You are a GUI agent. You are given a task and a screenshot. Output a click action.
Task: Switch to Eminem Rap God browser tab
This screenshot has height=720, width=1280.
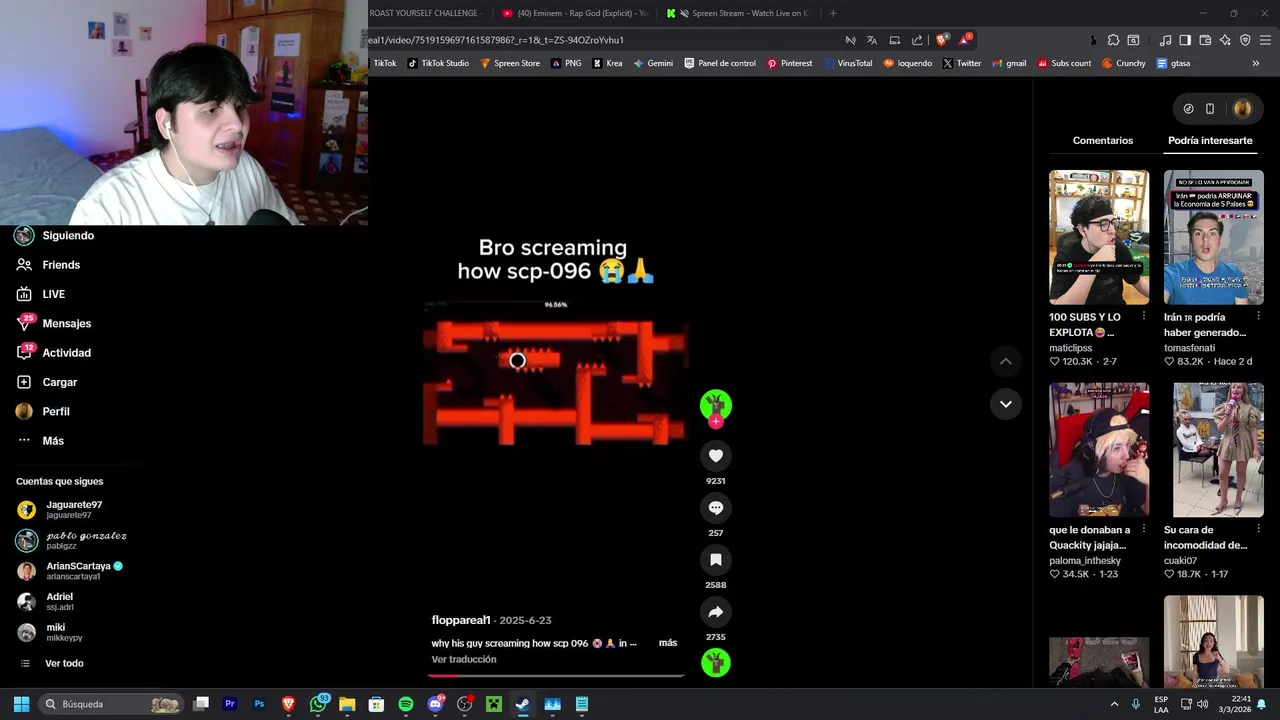(575, 13)
